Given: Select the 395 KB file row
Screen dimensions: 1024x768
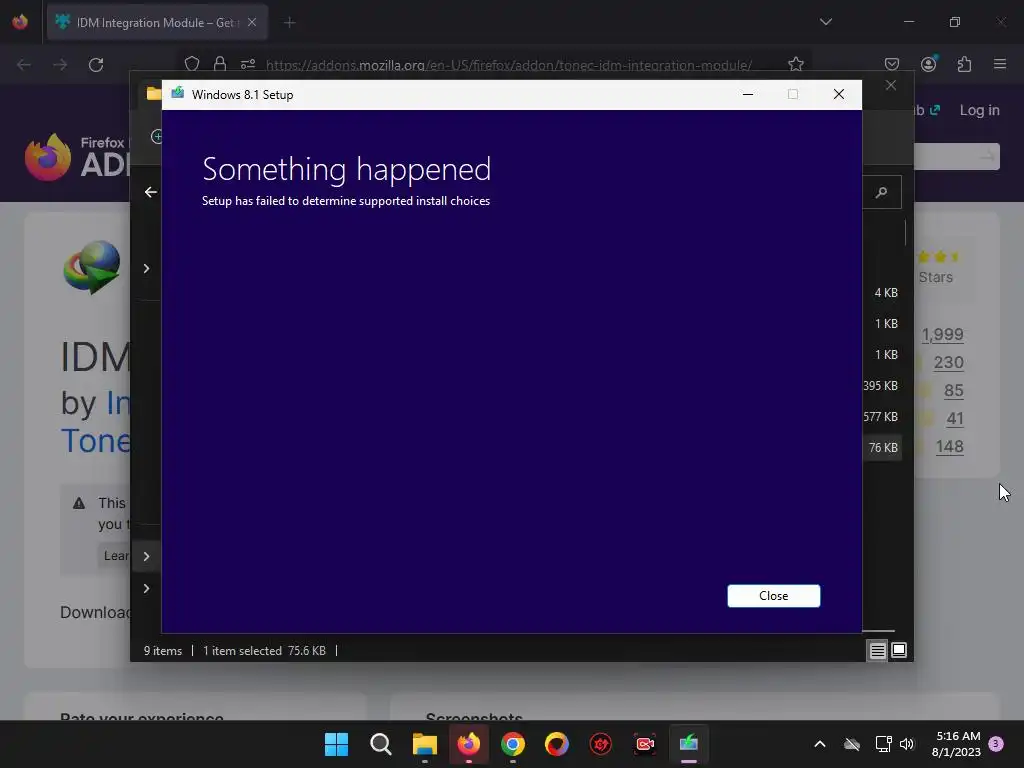Looking at the screenshot, I should tap(882, 386).
